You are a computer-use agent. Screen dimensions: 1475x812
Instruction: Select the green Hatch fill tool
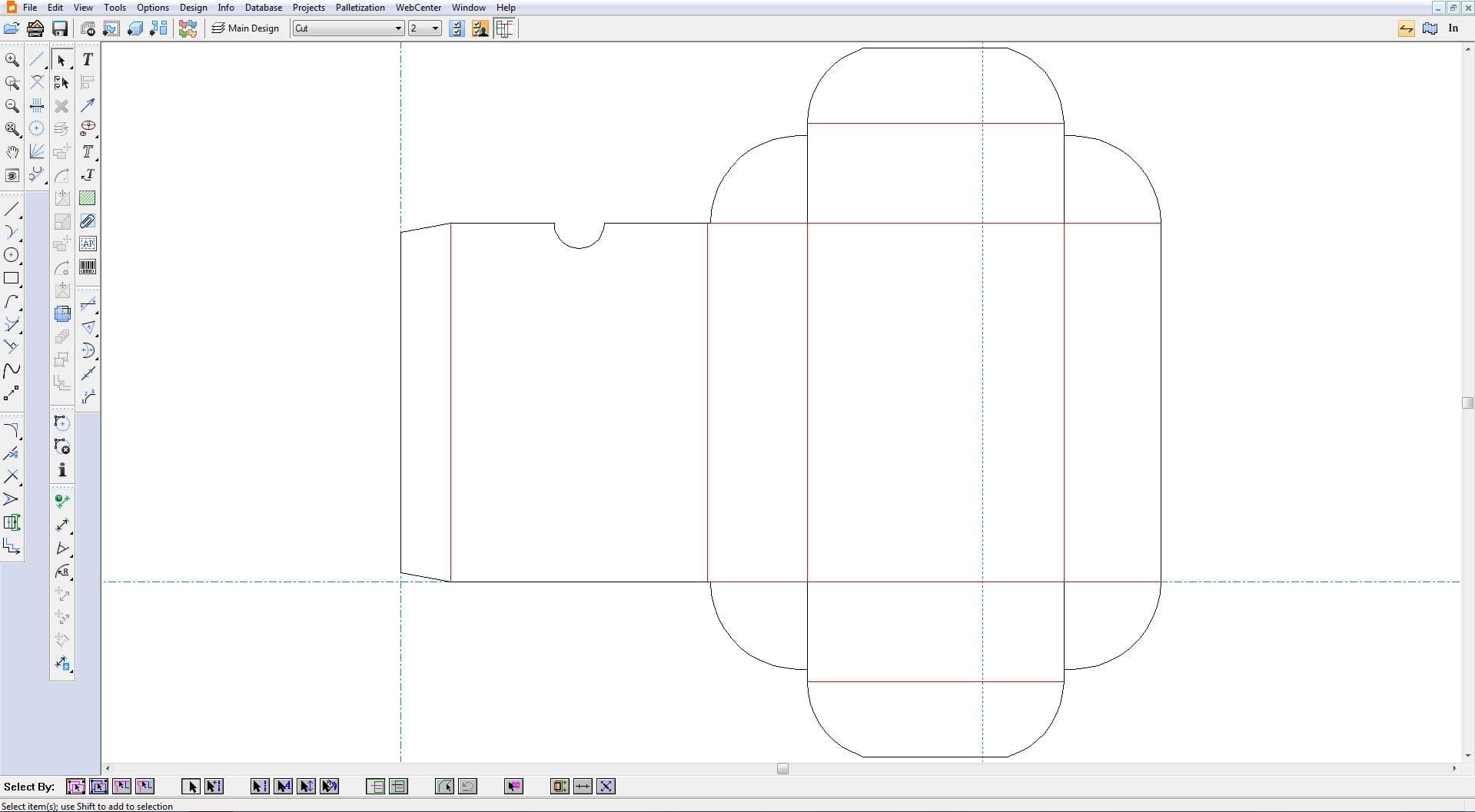[88, 198]
